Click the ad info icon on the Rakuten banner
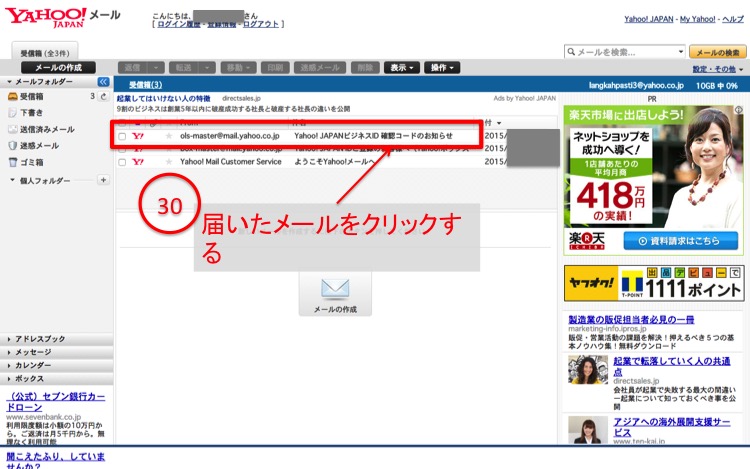750x469 pixels. (x=739, y=110)
